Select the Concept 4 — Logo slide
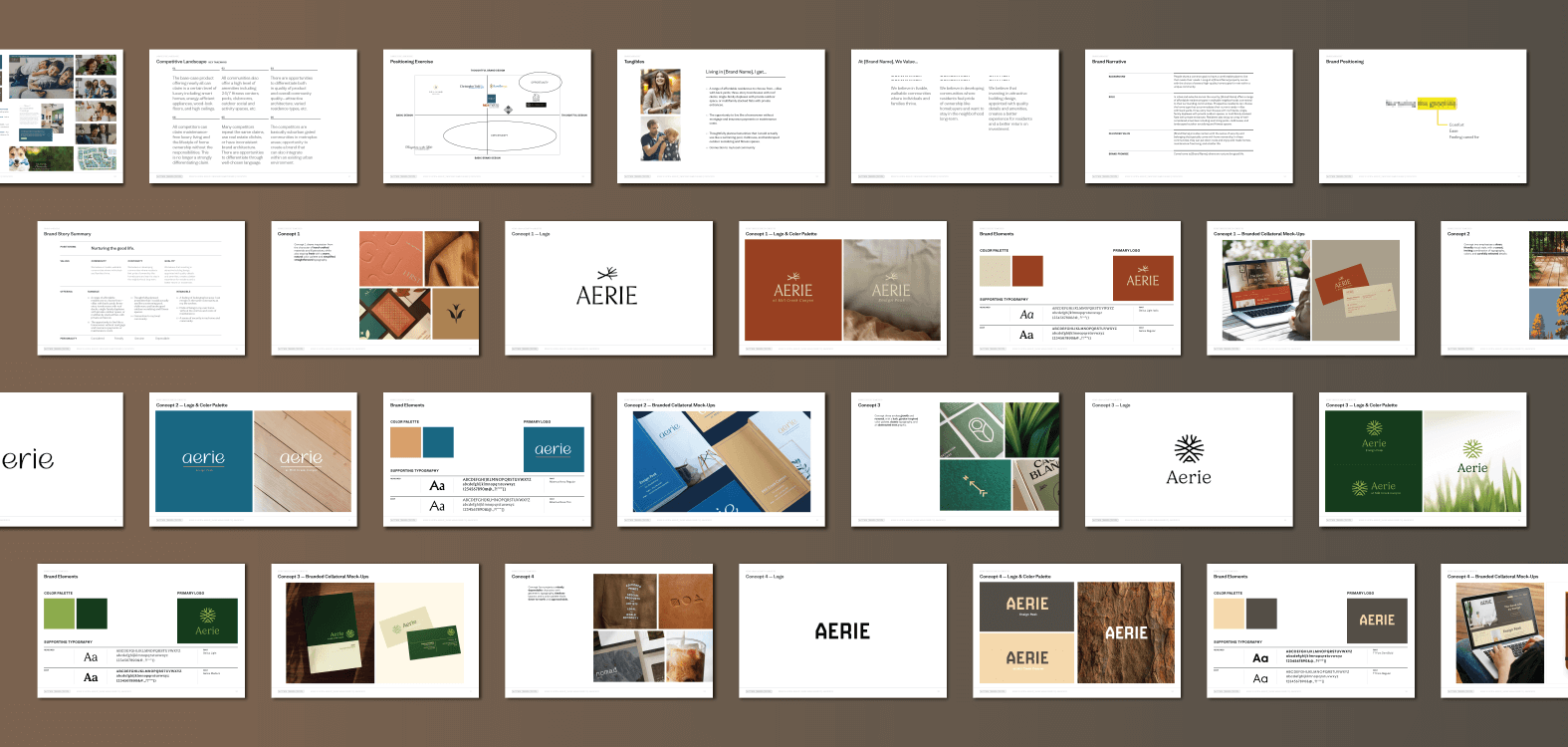 843,630
